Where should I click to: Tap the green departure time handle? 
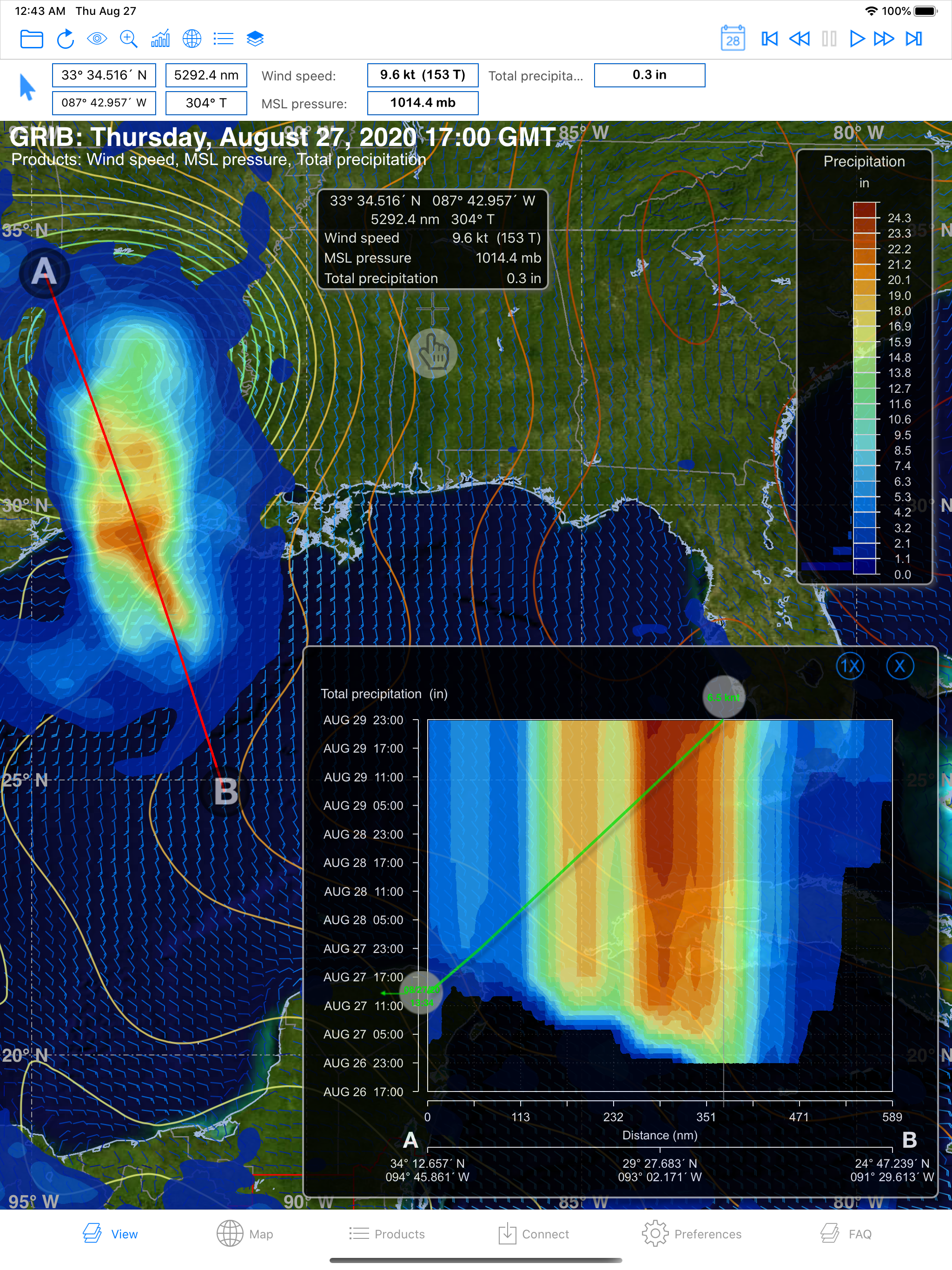[422, 992]
